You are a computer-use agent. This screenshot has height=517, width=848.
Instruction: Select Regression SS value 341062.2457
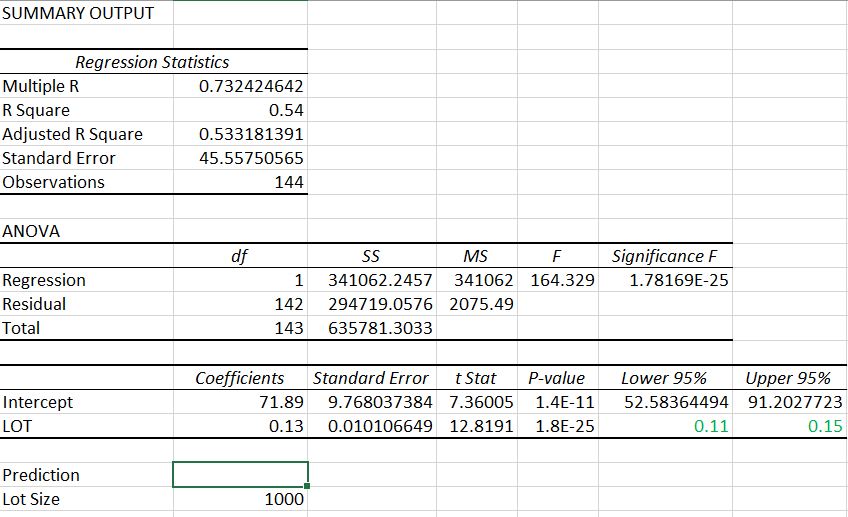tap(380, 280)
